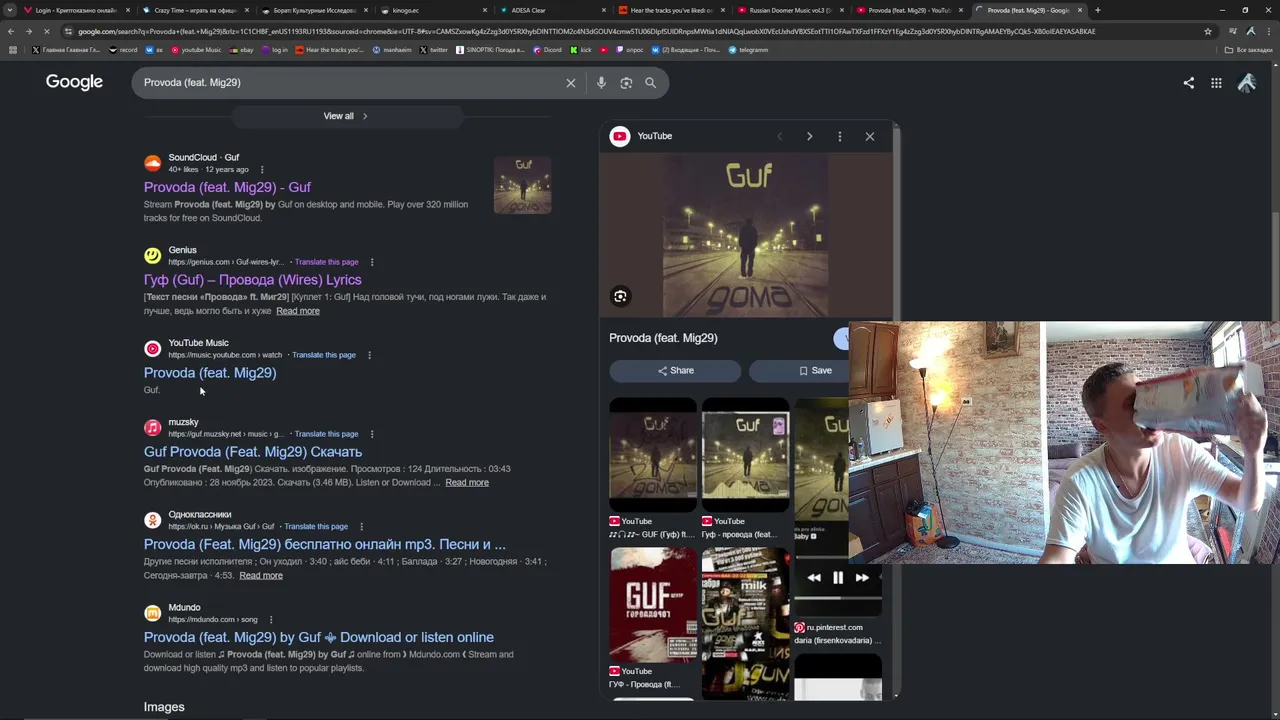Save the Provoda image
1280x720 pixels.
click(799, 371)
